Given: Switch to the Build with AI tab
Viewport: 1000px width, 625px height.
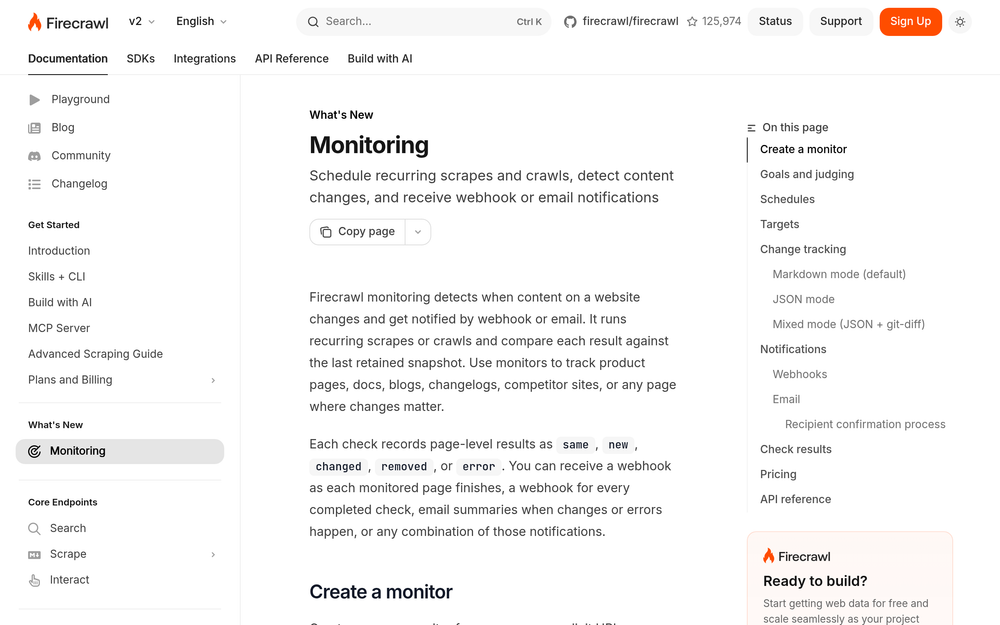Looking at the screenshot, I should click(x=379, y=59).
